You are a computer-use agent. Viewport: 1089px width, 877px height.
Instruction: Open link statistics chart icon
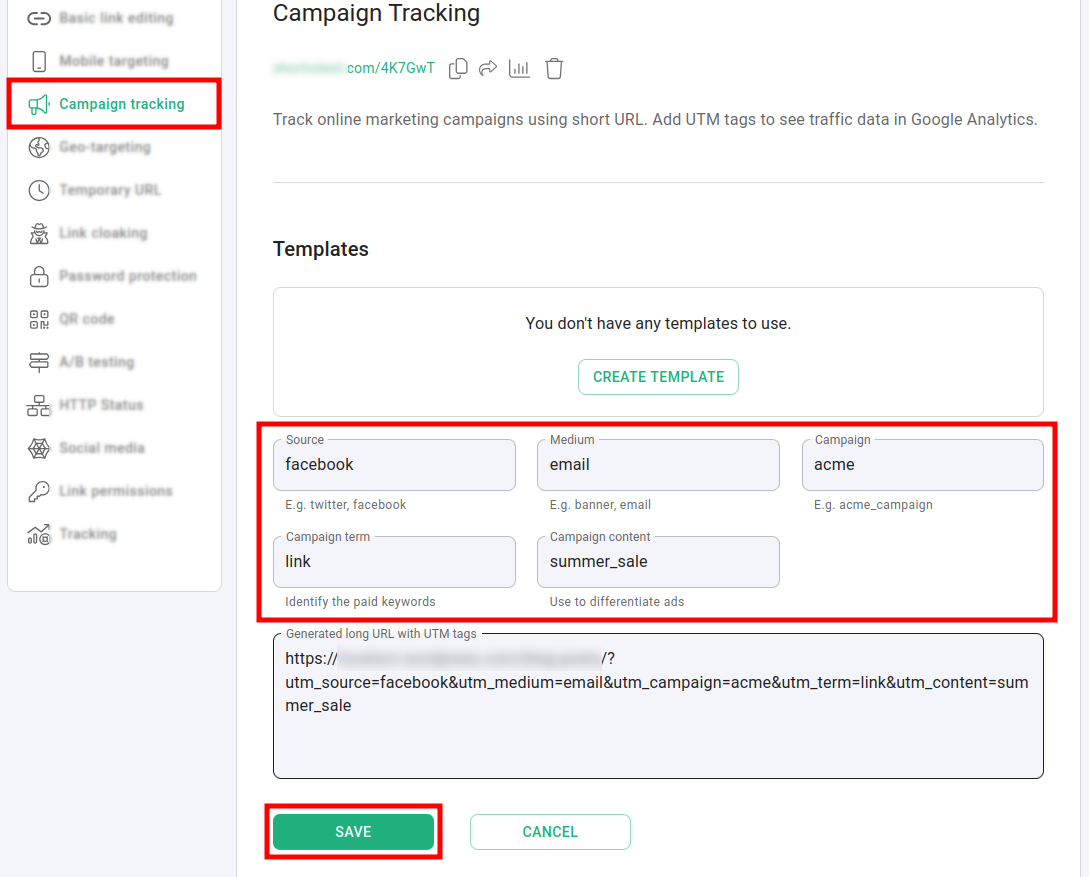click(519, 69)
